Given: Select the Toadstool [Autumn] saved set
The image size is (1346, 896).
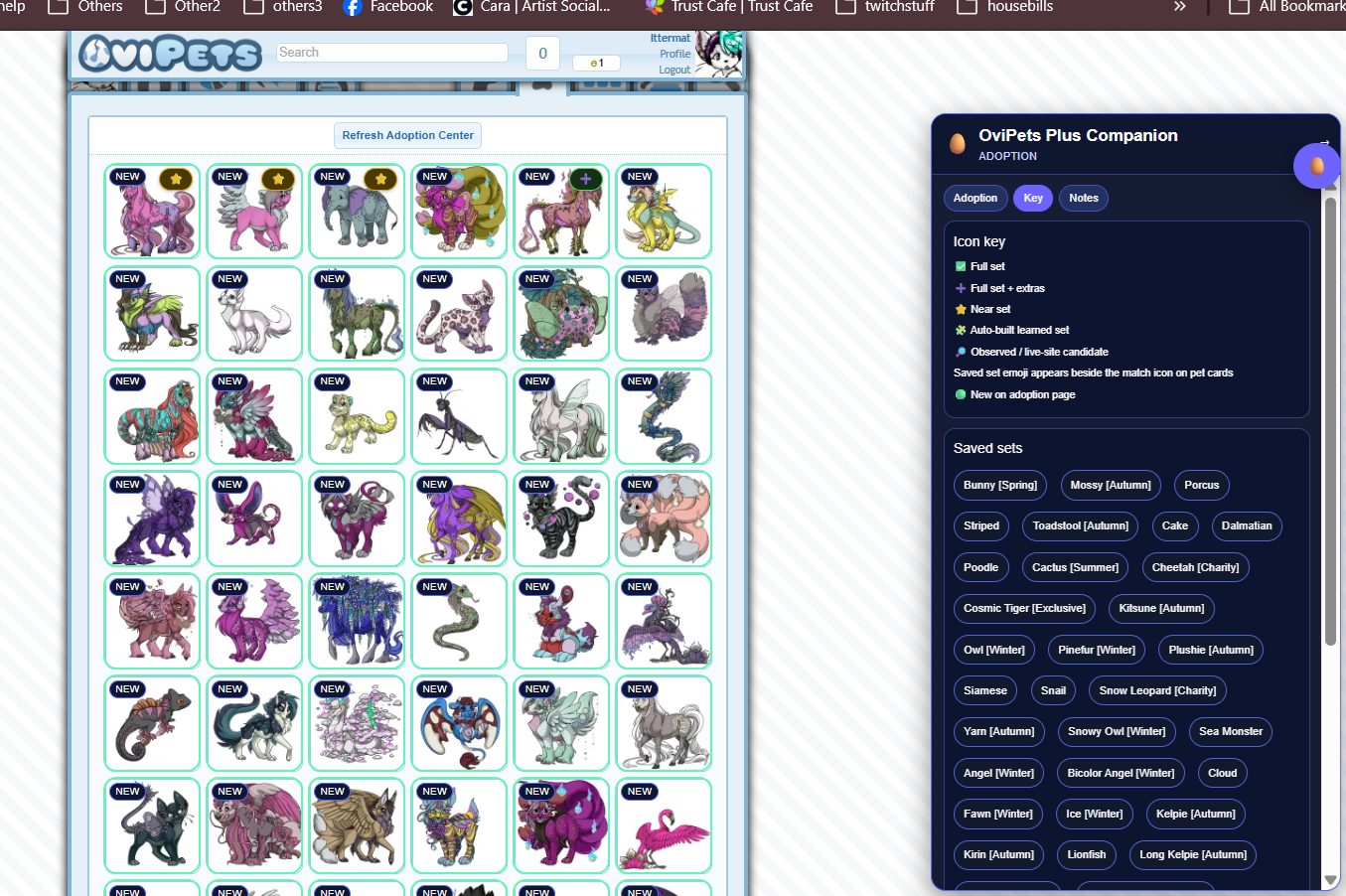Looking at the screenshot, I should pos(1081,525).
